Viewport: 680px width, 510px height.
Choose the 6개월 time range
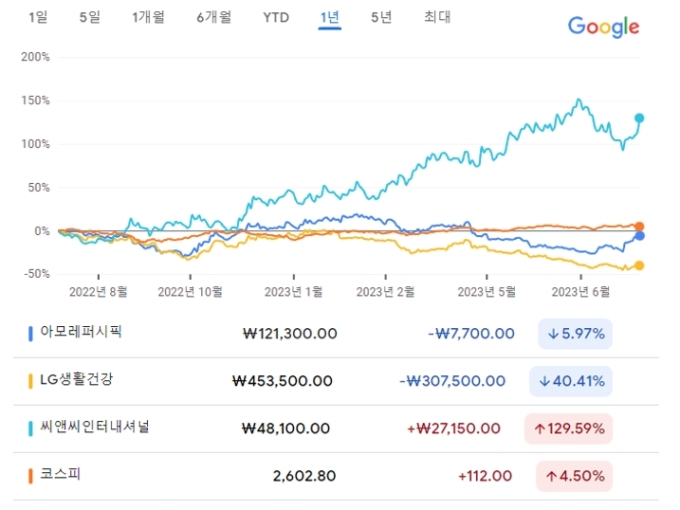pos(214,17)
